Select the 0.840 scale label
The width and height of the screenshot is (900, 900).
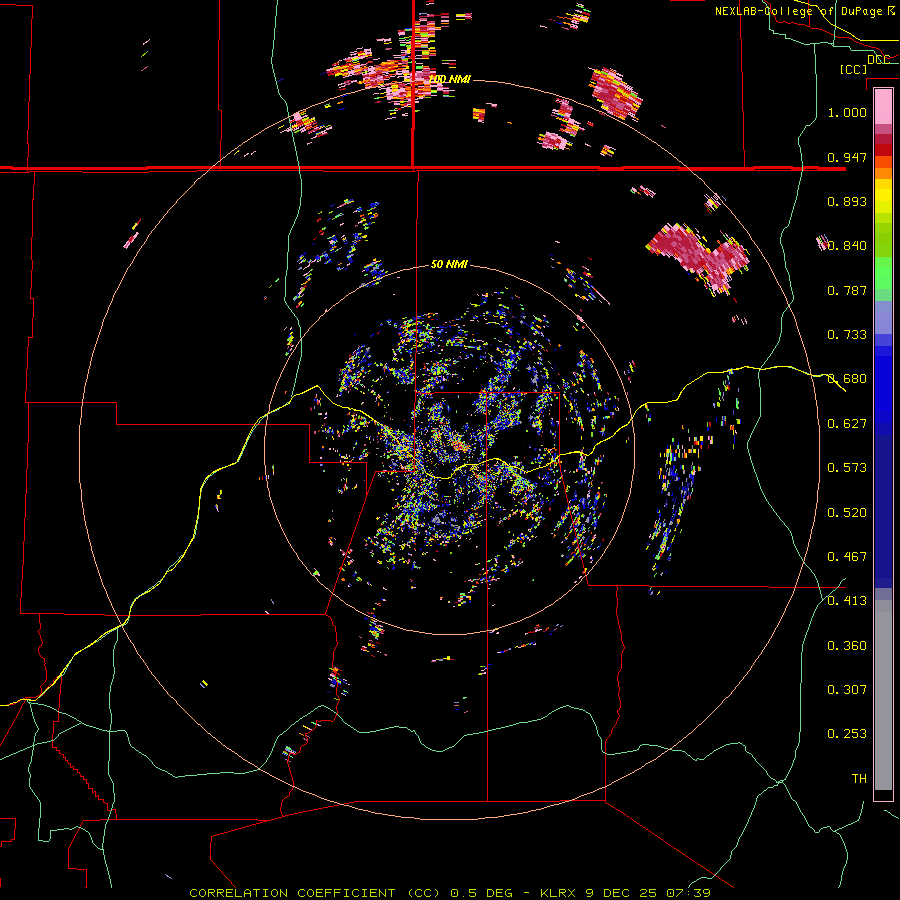[x=847, y=246]
